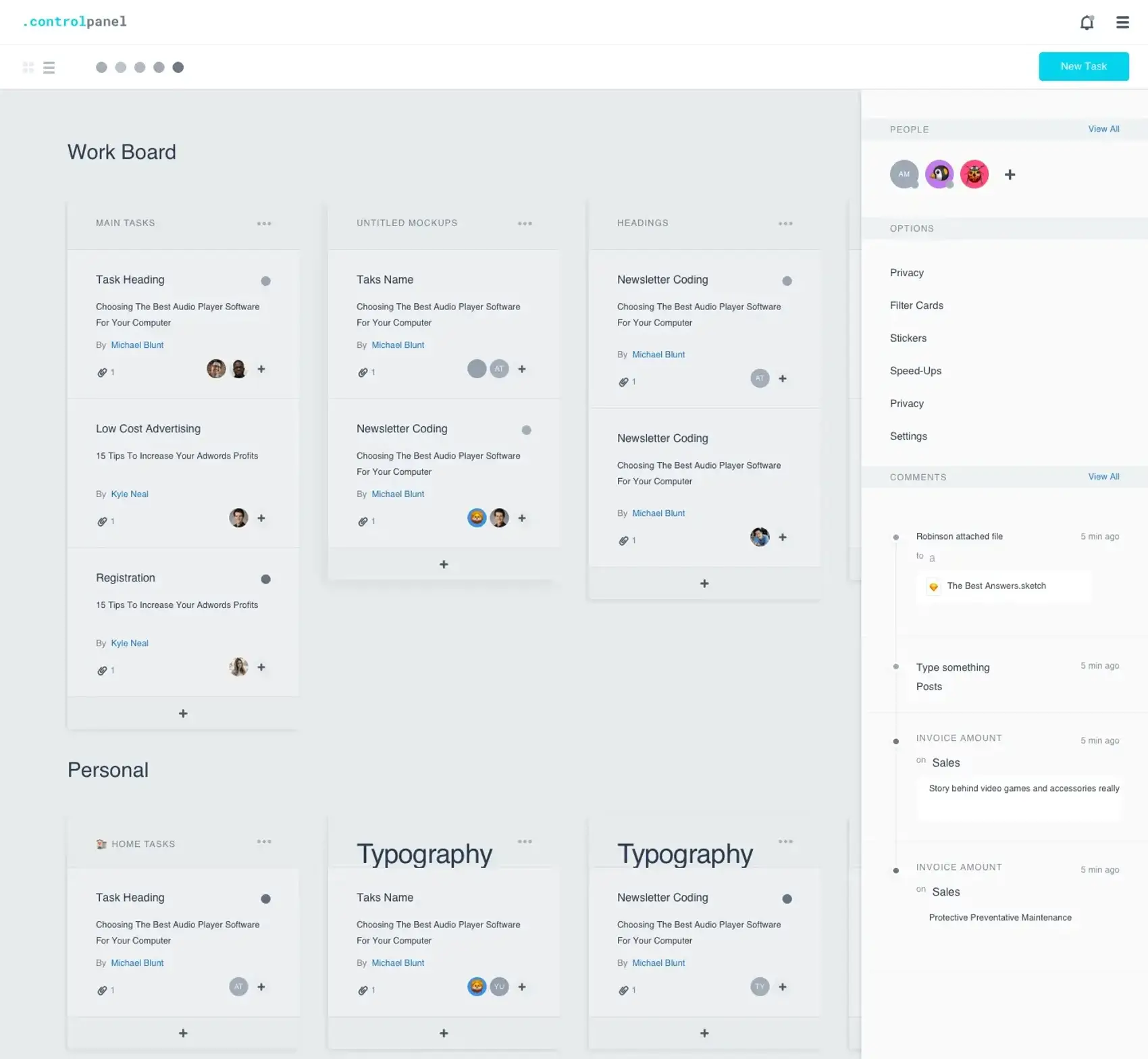Click the New Task button
1148x1059 pixels.
tap(1083, 66)
